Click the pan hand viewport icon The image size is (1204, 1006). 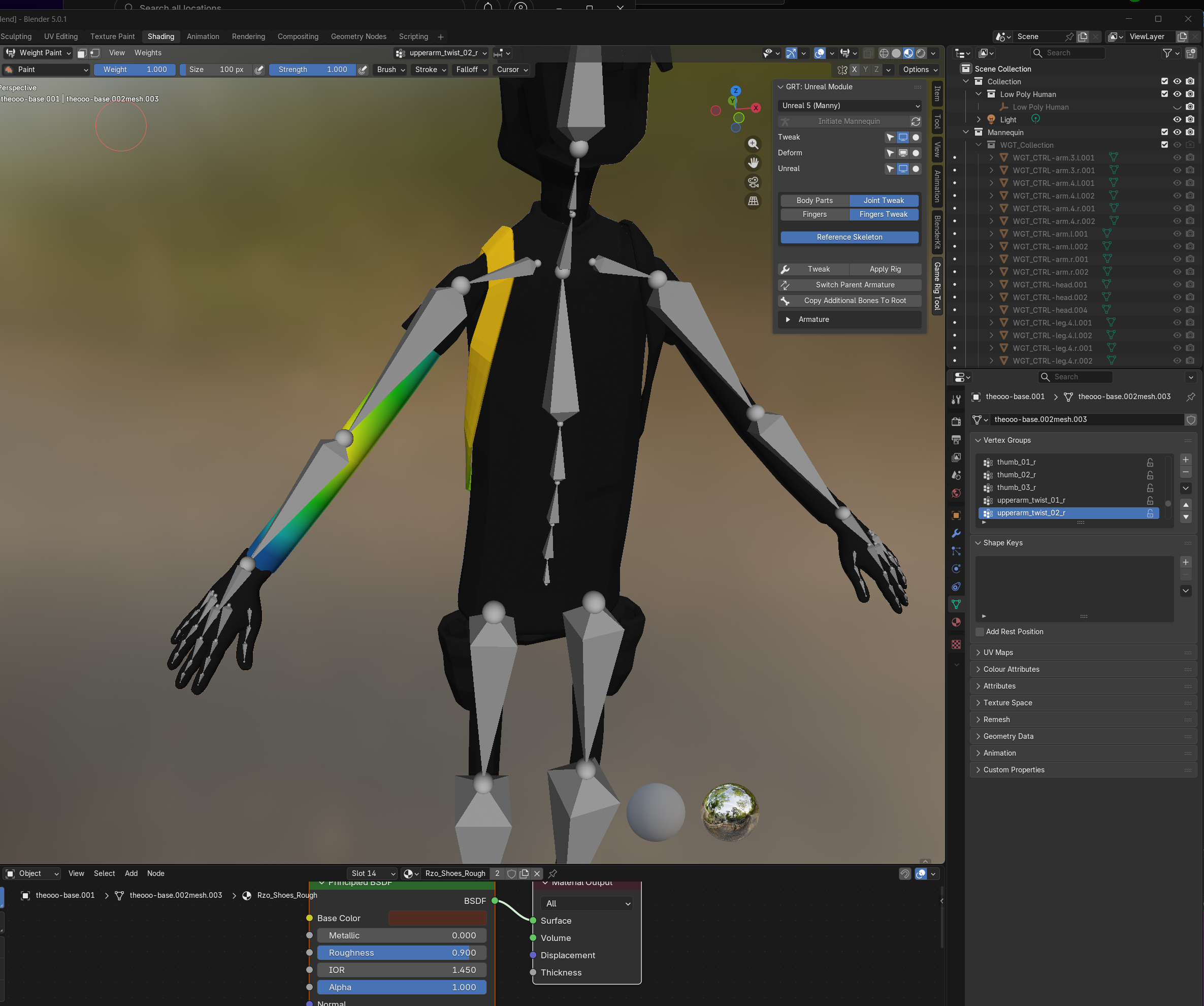tap(753, 163)
